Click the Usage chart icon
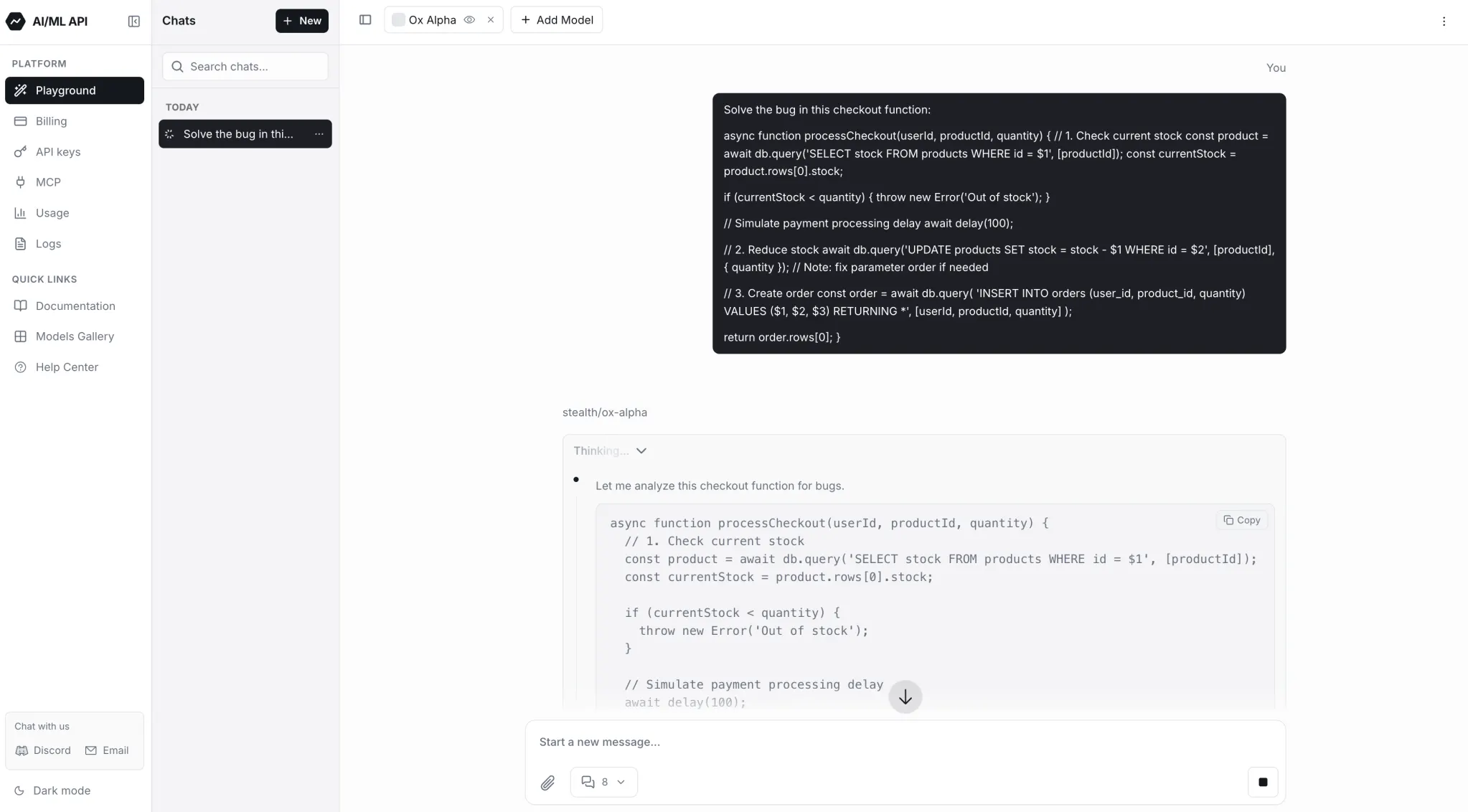This screenshot has width=1468, height=812. [21, 213]
